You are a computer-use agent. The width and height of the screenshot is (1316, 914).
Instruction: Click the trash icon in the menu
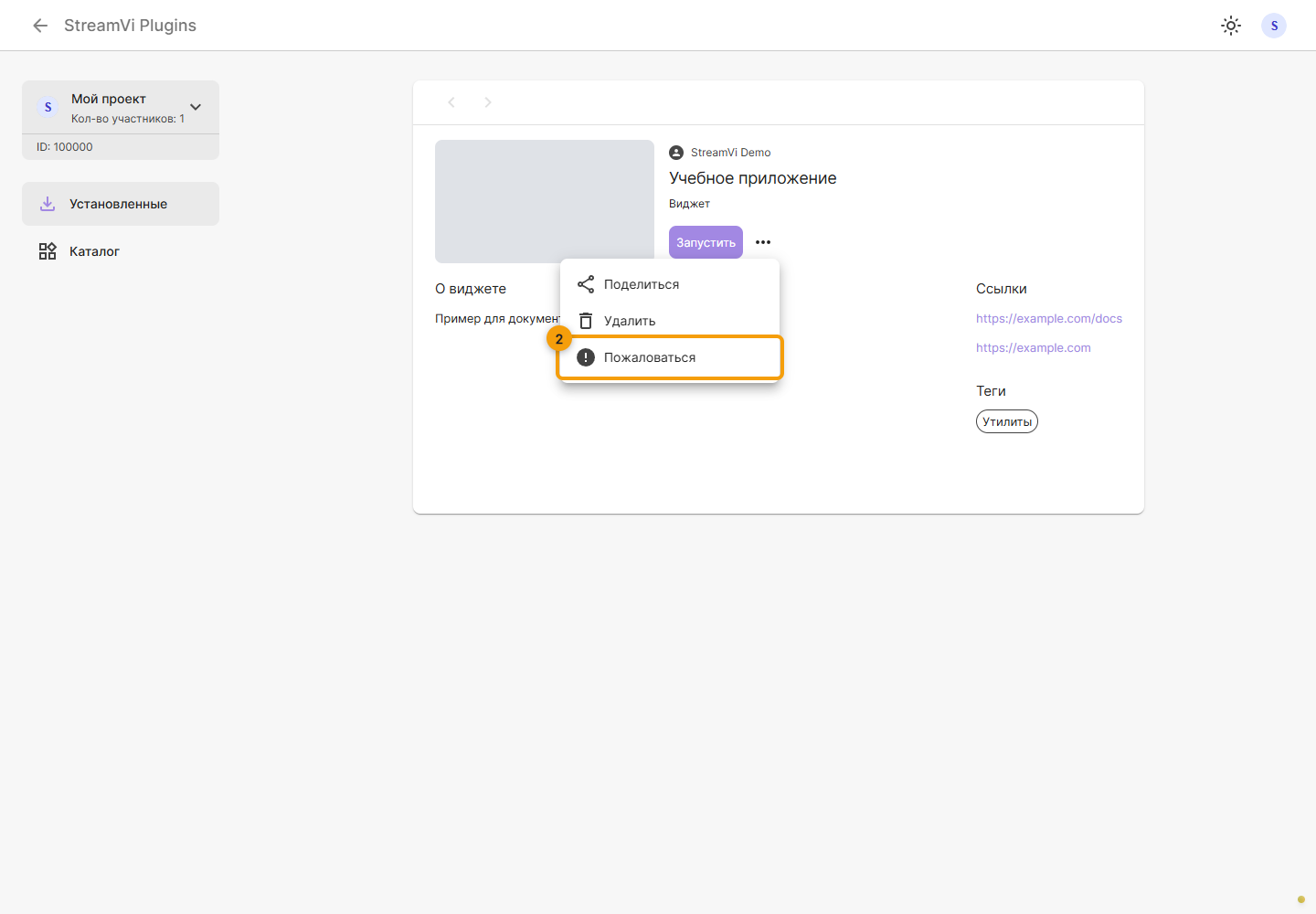click(586, 321)
